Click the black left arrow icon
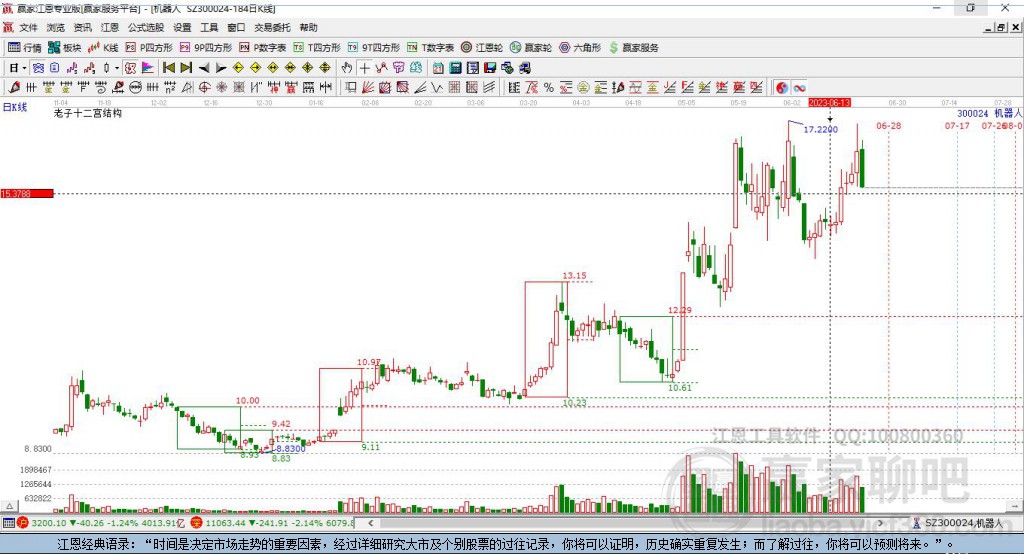 coord(204,68)
